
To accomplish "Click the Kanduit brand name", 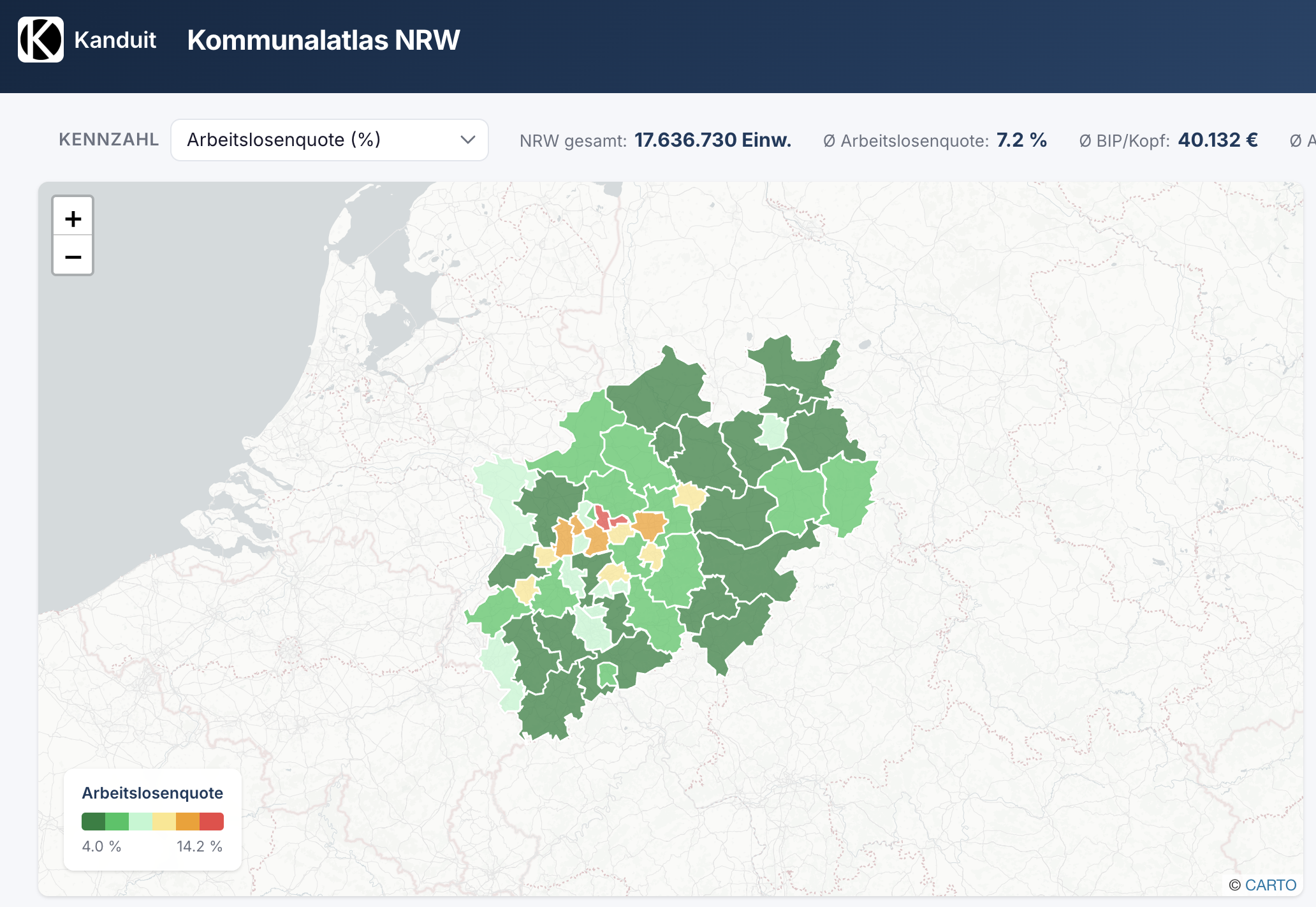I will 115,40.
